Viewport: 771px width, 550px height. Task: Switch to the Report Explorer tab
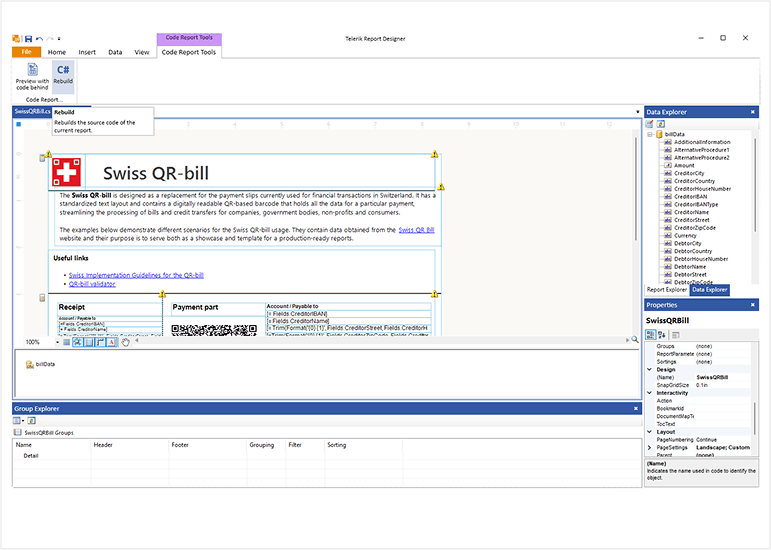(x=666, y=290)
